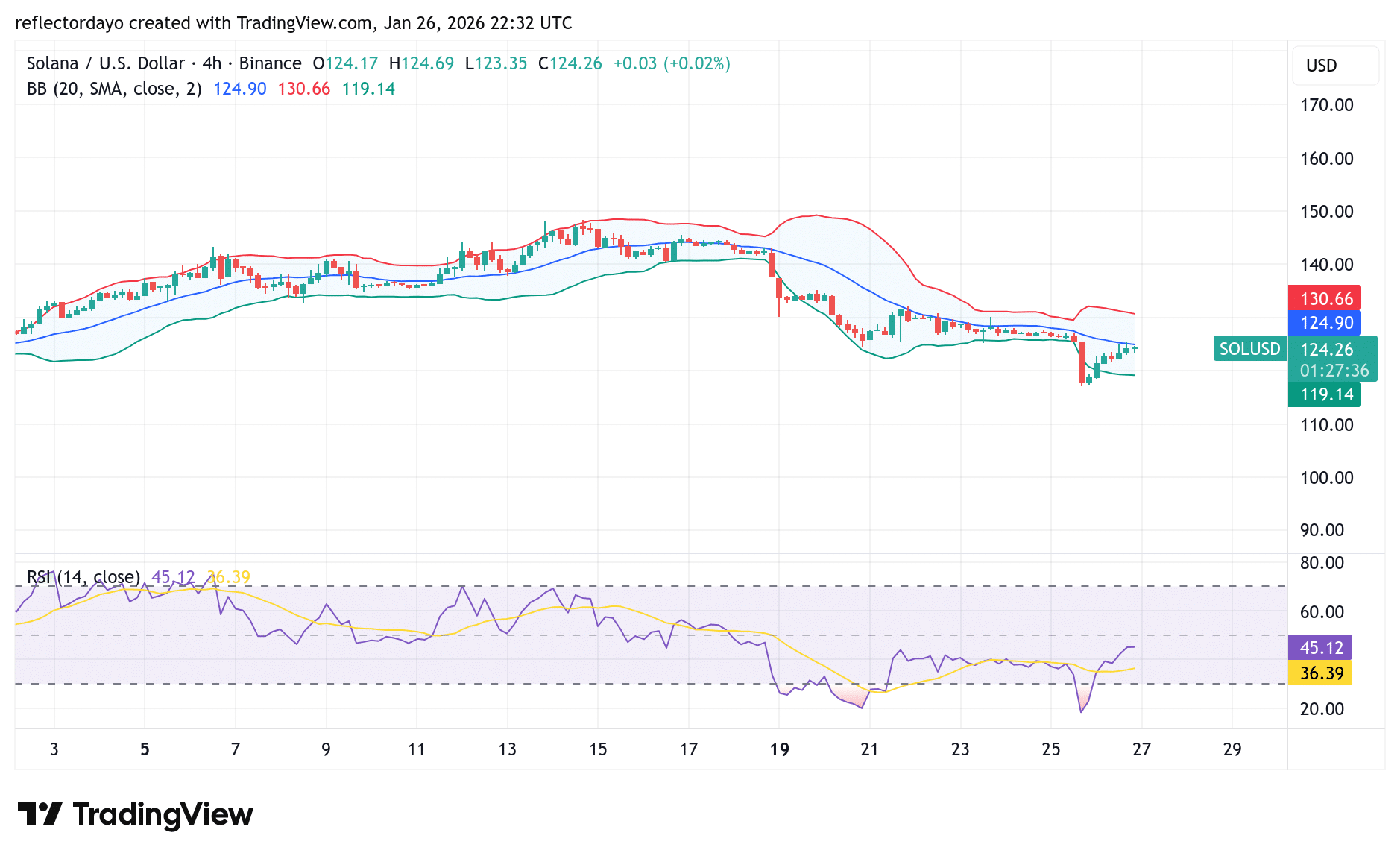Click the blue 124.90 basis price tag

point(1325,323)
